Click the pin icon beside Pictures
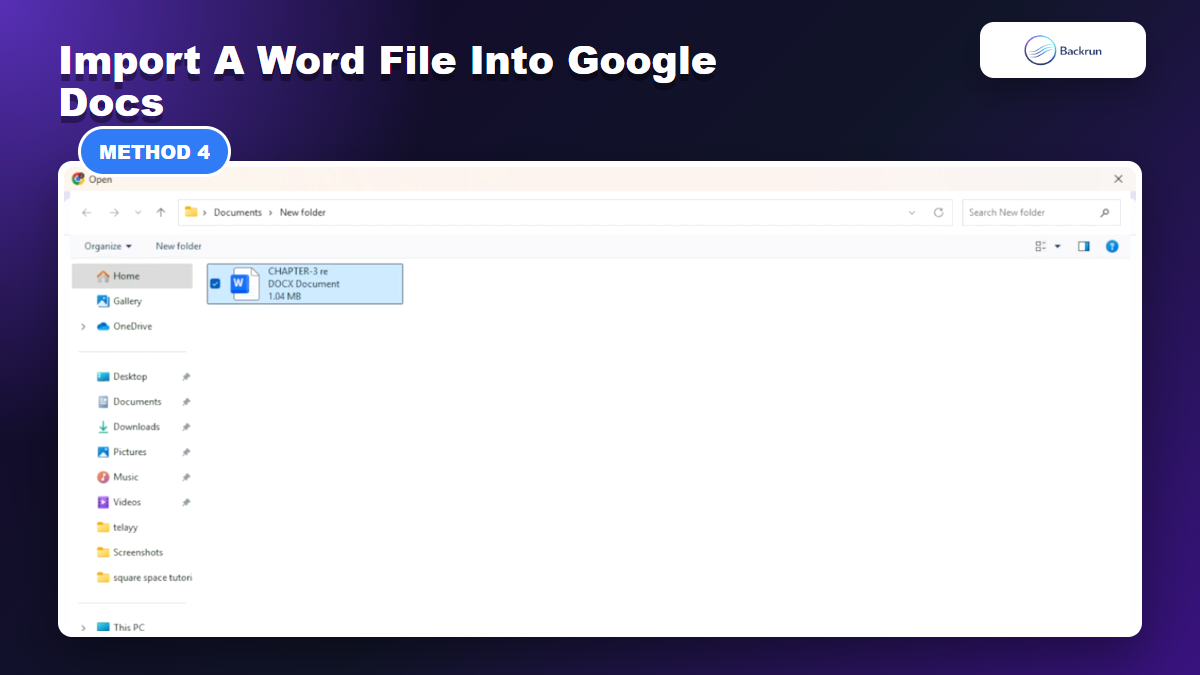 pyautogui.click(x=186, y=452)
